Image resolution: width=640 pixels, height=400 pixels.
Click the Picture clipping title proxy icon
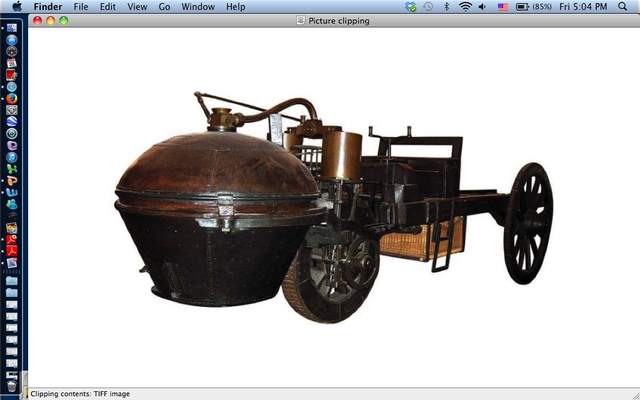301,20
